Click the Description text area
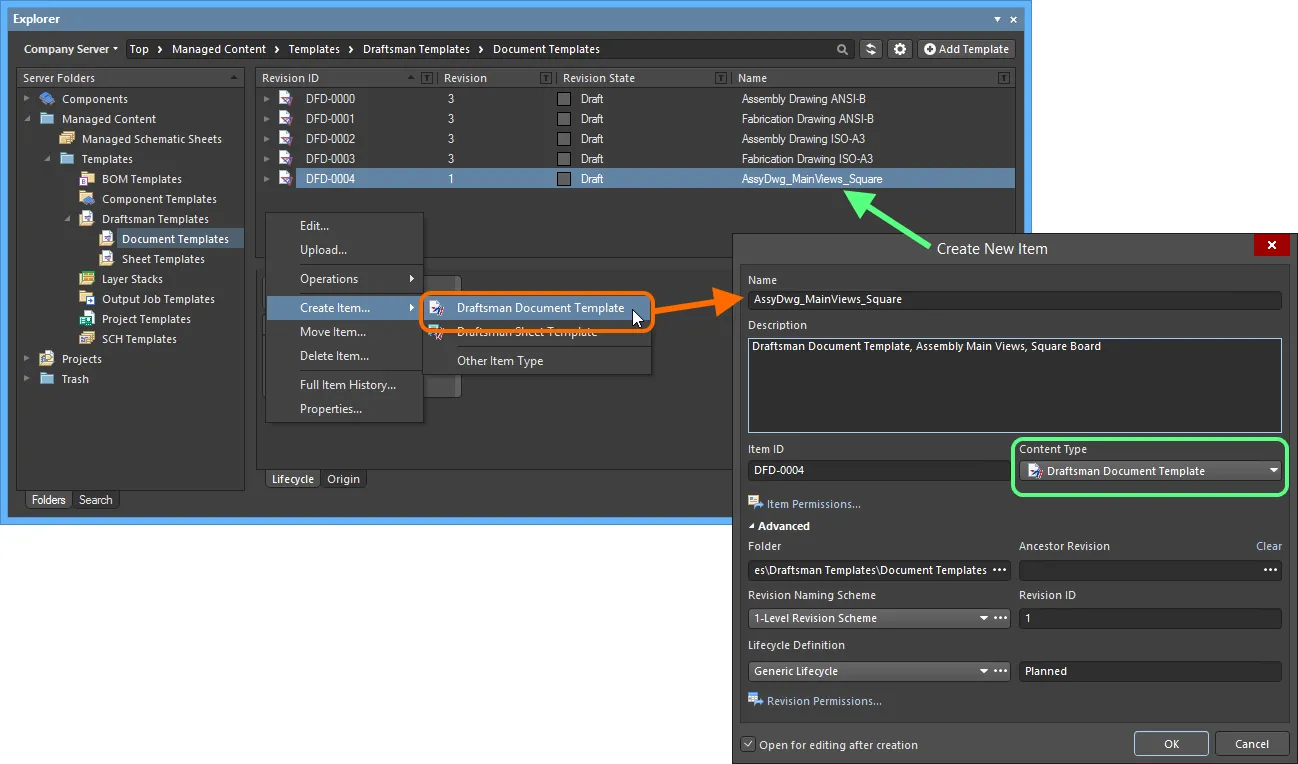 (1014, 385)
